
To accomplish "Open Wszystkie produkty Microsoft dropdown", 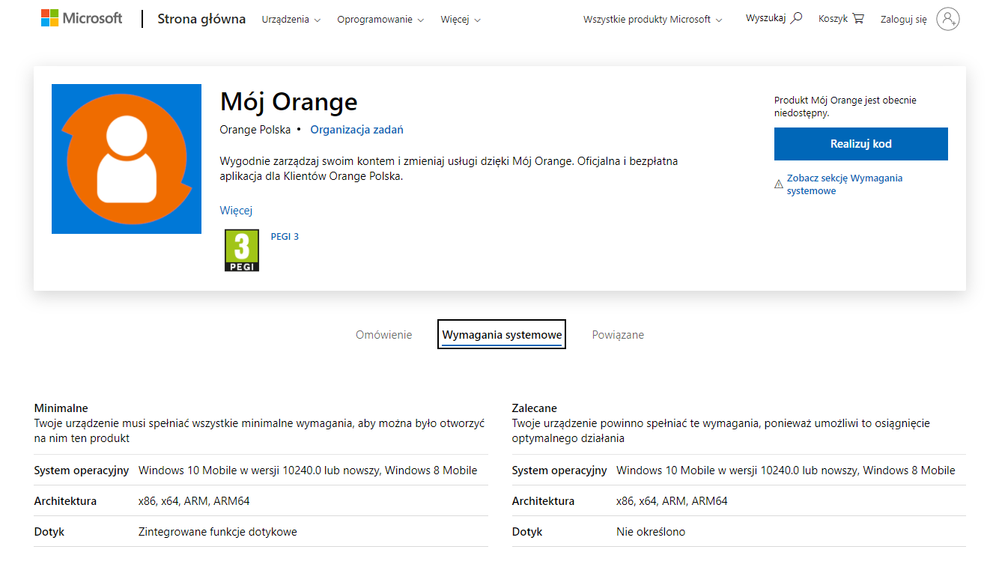I will click(x=652, y=20).
